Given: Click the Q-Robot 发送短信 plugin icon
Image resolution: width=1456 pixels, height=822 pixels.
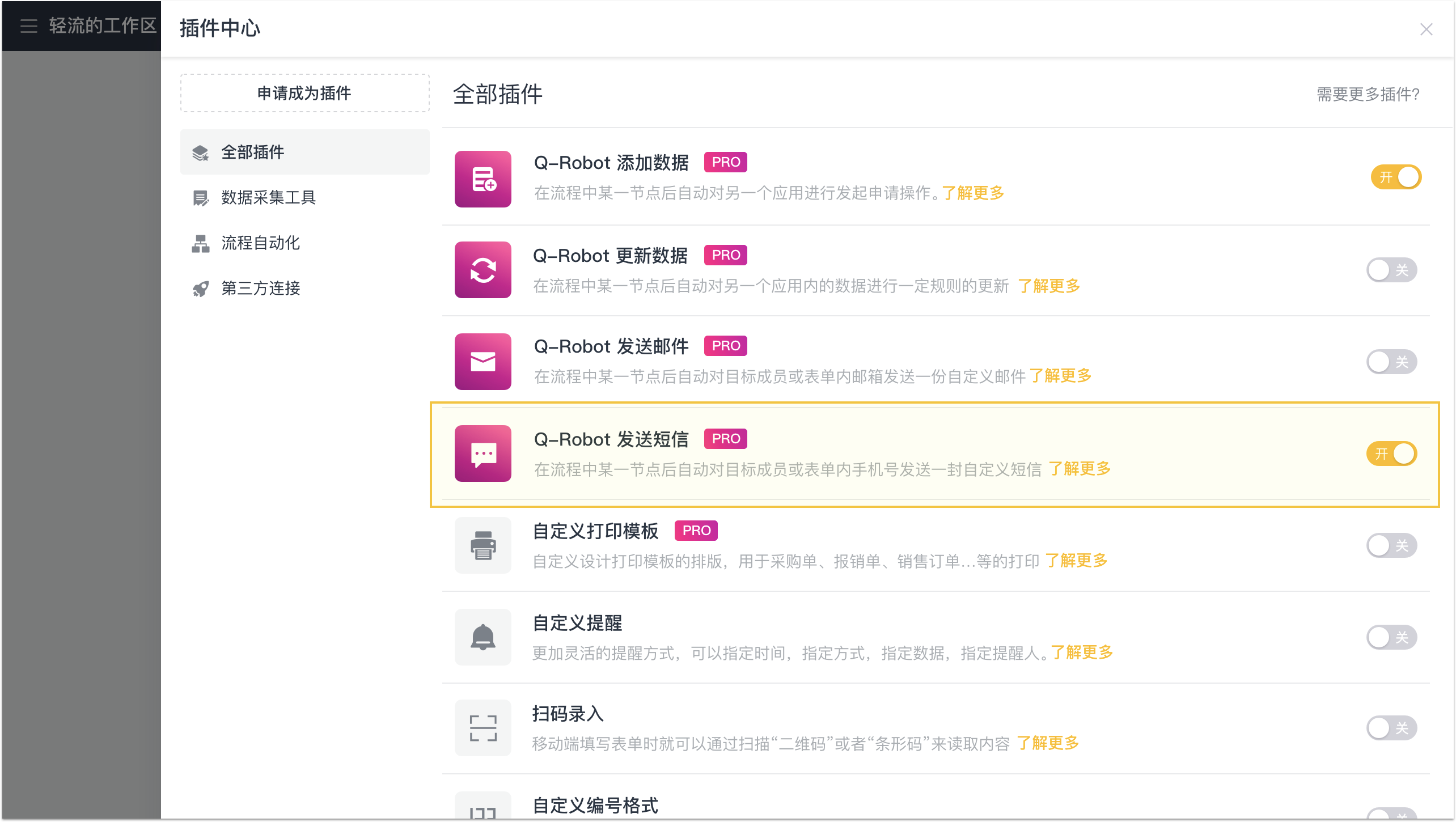Looking at the screenshot, I should 483,452.
